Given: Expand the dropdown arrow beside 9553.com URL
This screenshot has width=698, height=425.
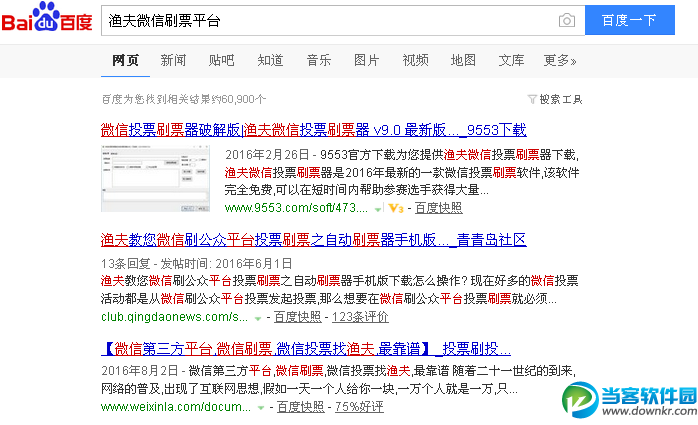Looking at the screenshot, I should point(377,209).
